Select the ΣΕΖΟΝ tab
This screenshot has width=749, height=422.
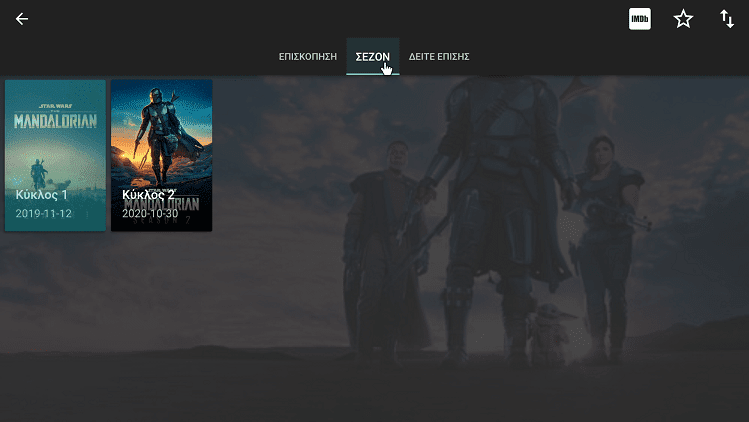coord(373,56)
